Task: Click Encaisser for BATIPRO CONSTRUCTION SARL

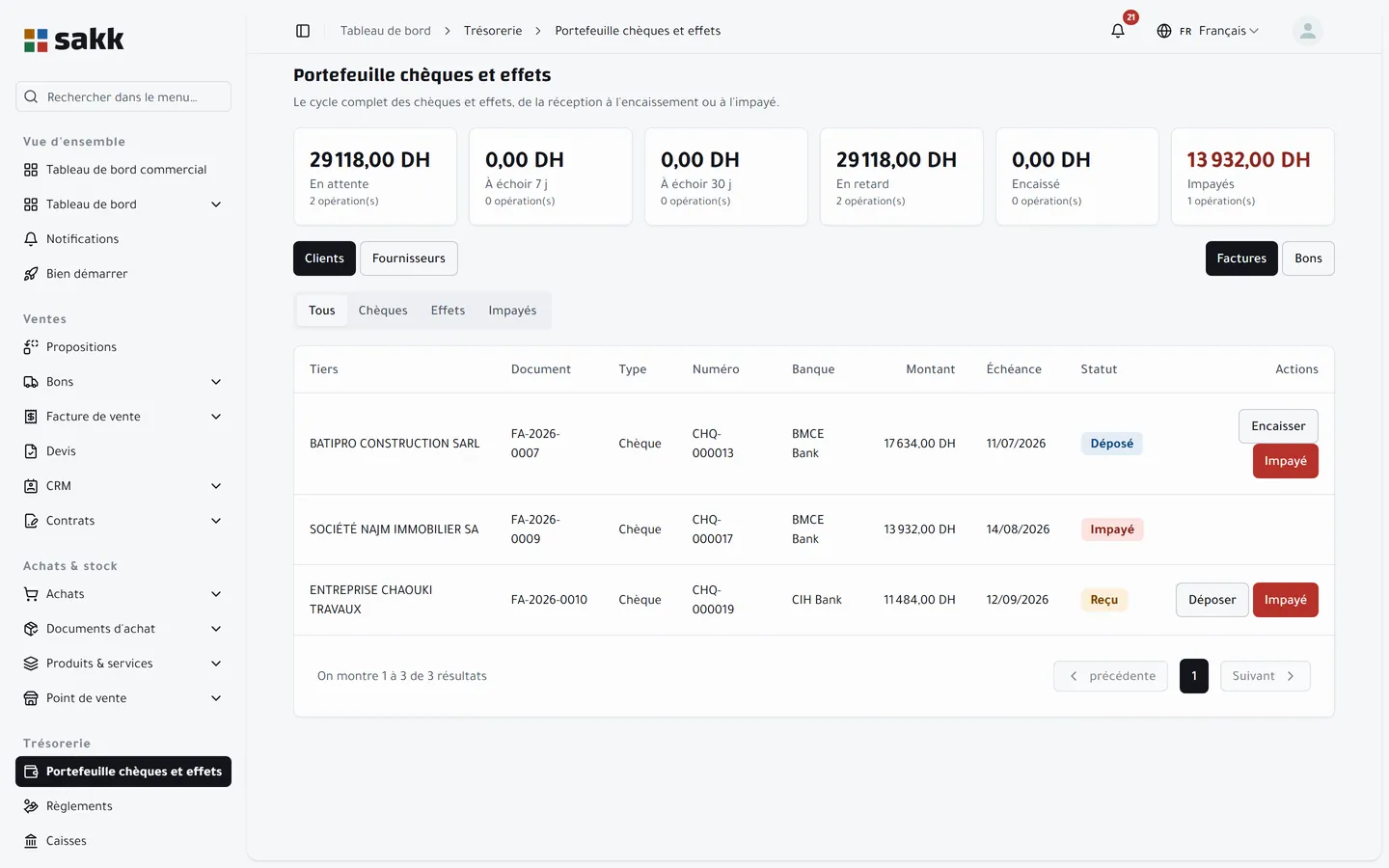Action: click(1278, 426)
